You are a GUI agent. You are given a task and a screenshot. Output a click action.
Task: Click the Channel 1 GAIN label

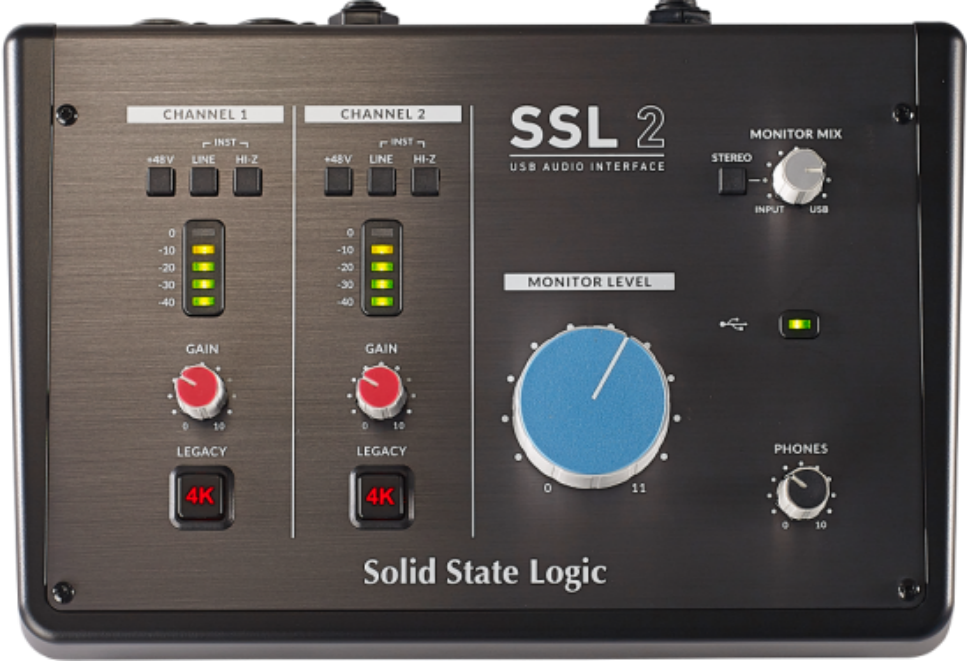click(202, 349)
